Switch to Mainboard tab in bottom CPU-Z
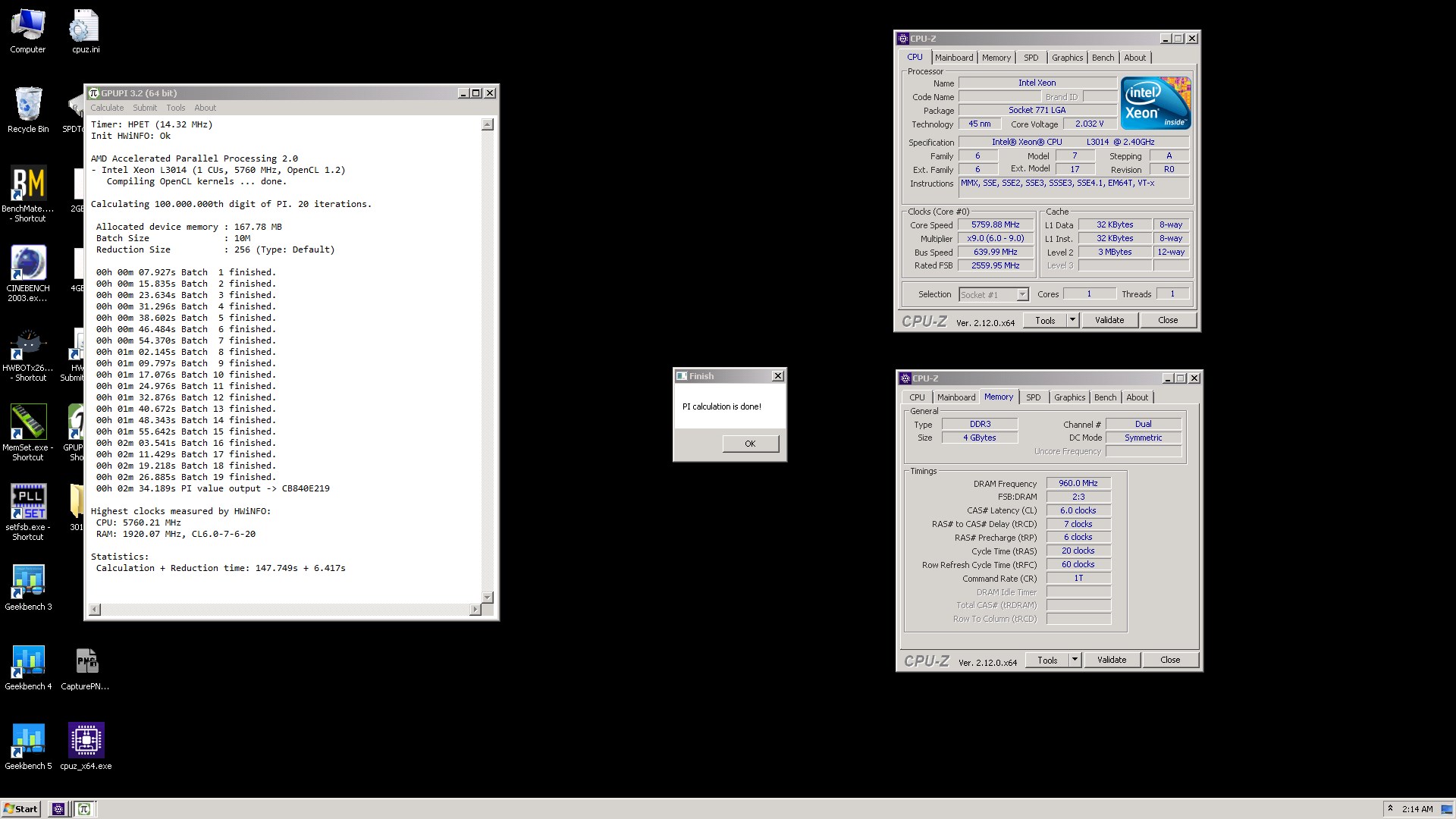This screenshot has height=819, width=1456. click(x=955, y=397)
